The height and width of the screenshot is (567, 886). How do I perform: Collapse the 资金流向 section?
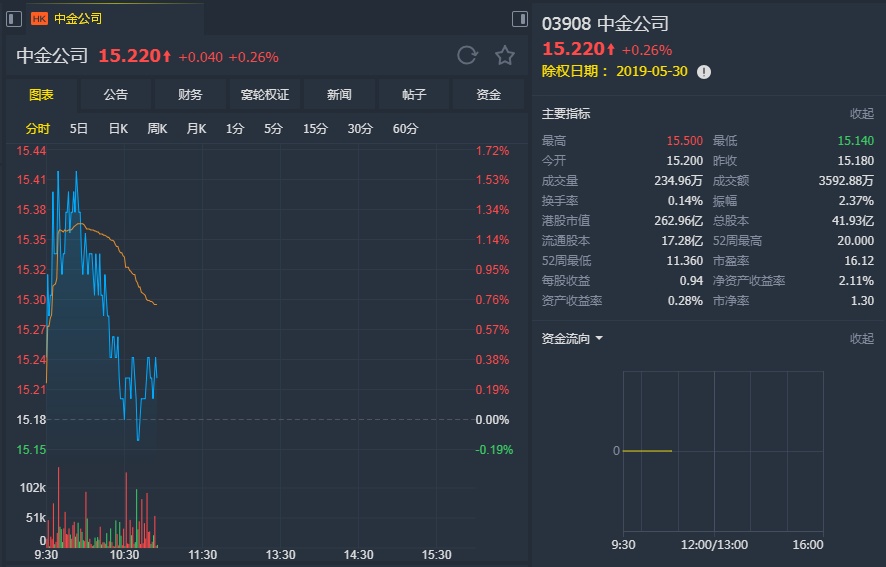861,339
